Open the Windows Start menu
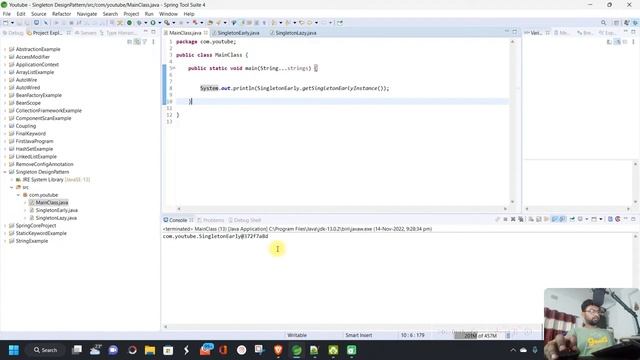The height and width of the screenshot is (360, 640). tap(13, 350)
